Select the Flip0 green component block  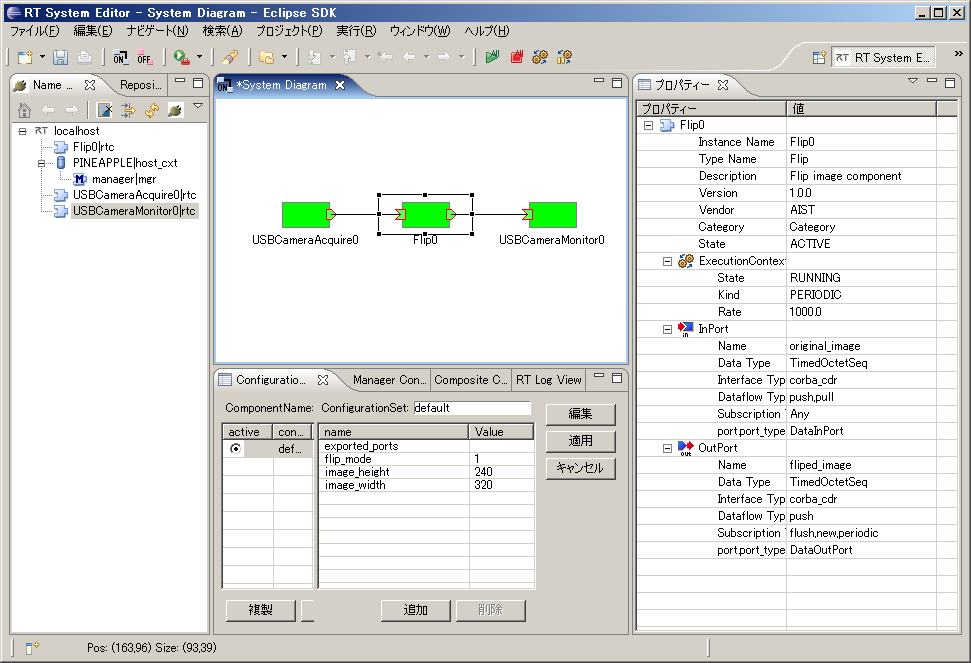point(425,215)
